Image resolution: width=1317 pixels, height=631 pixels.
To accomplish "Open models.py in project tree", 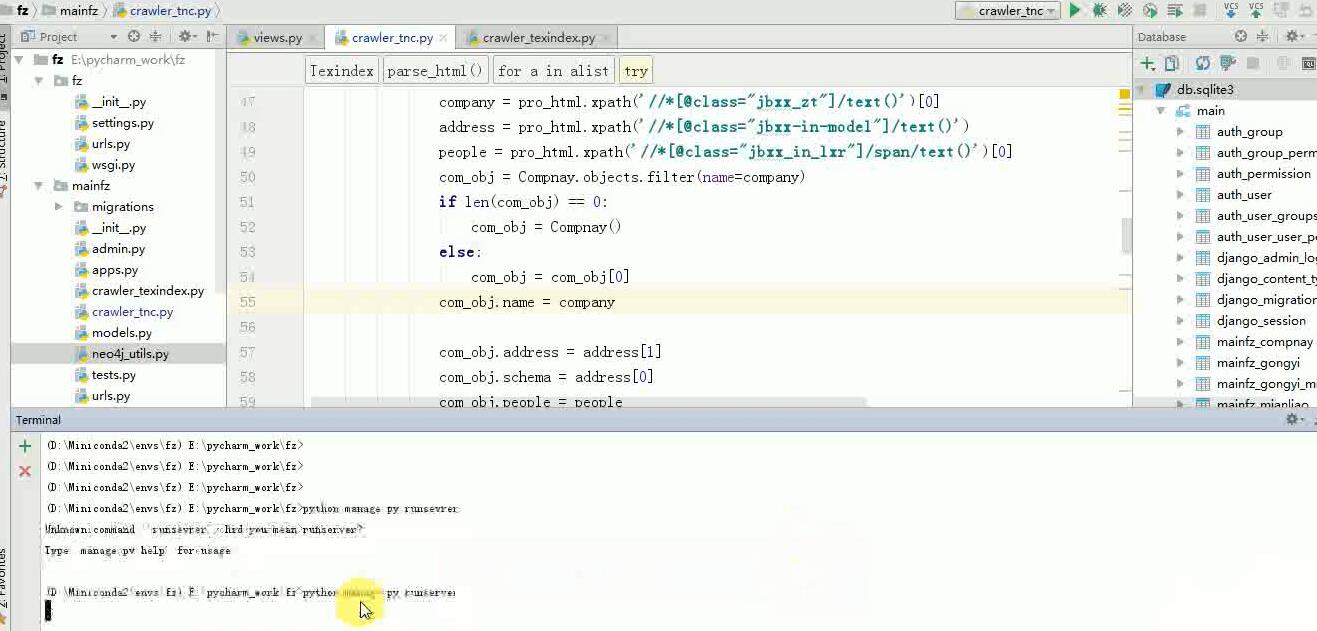I will coord(121,333).
